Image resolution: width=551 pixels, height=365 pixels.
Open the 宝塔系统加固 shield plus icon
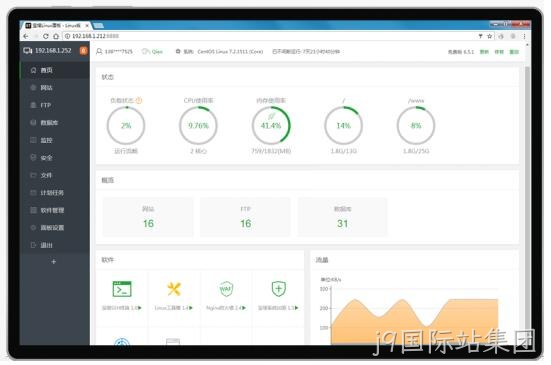(x=279, y=289)
